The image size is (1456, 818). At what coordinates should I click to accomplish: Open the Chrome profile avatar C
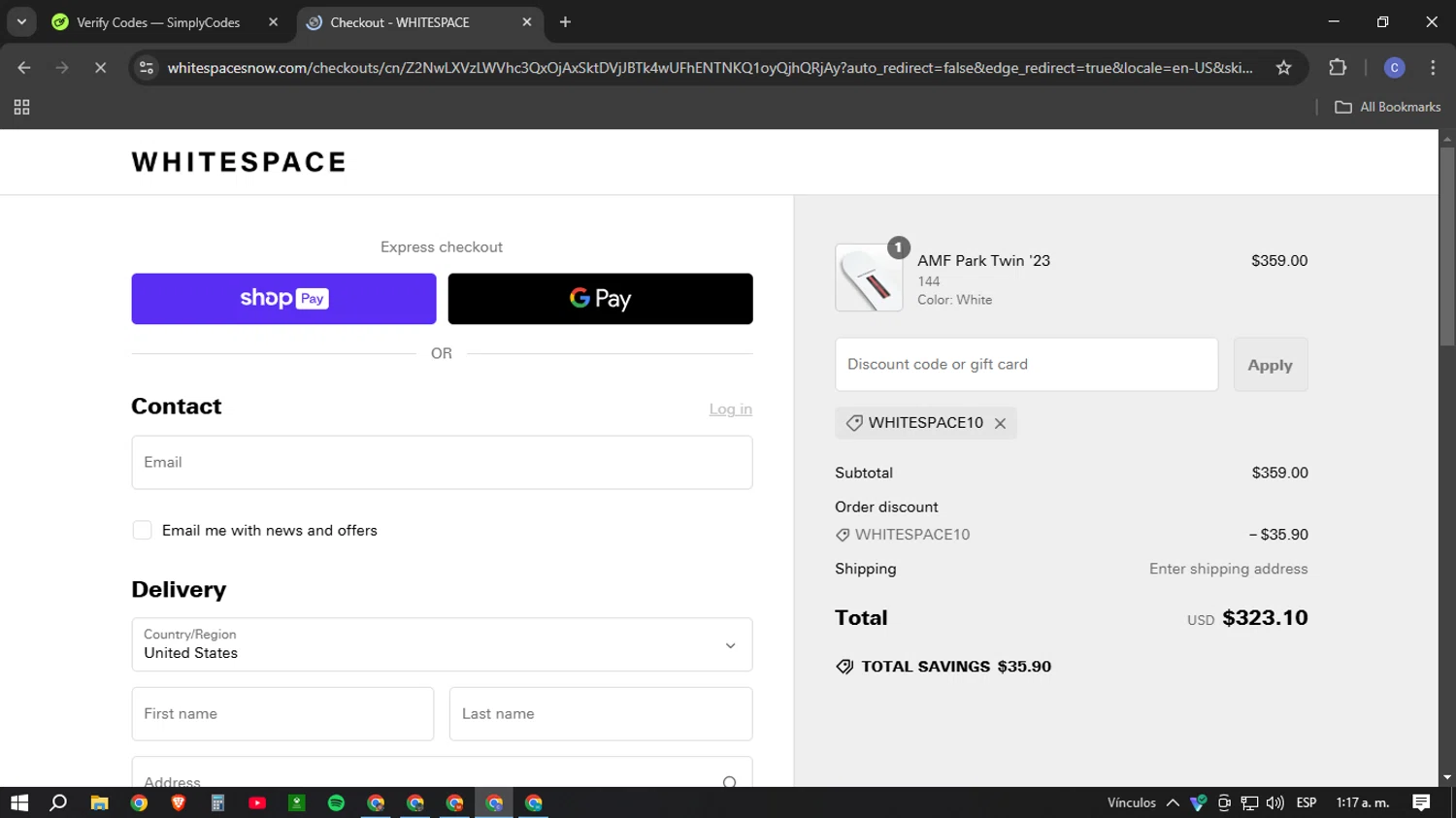[1394, 68]
